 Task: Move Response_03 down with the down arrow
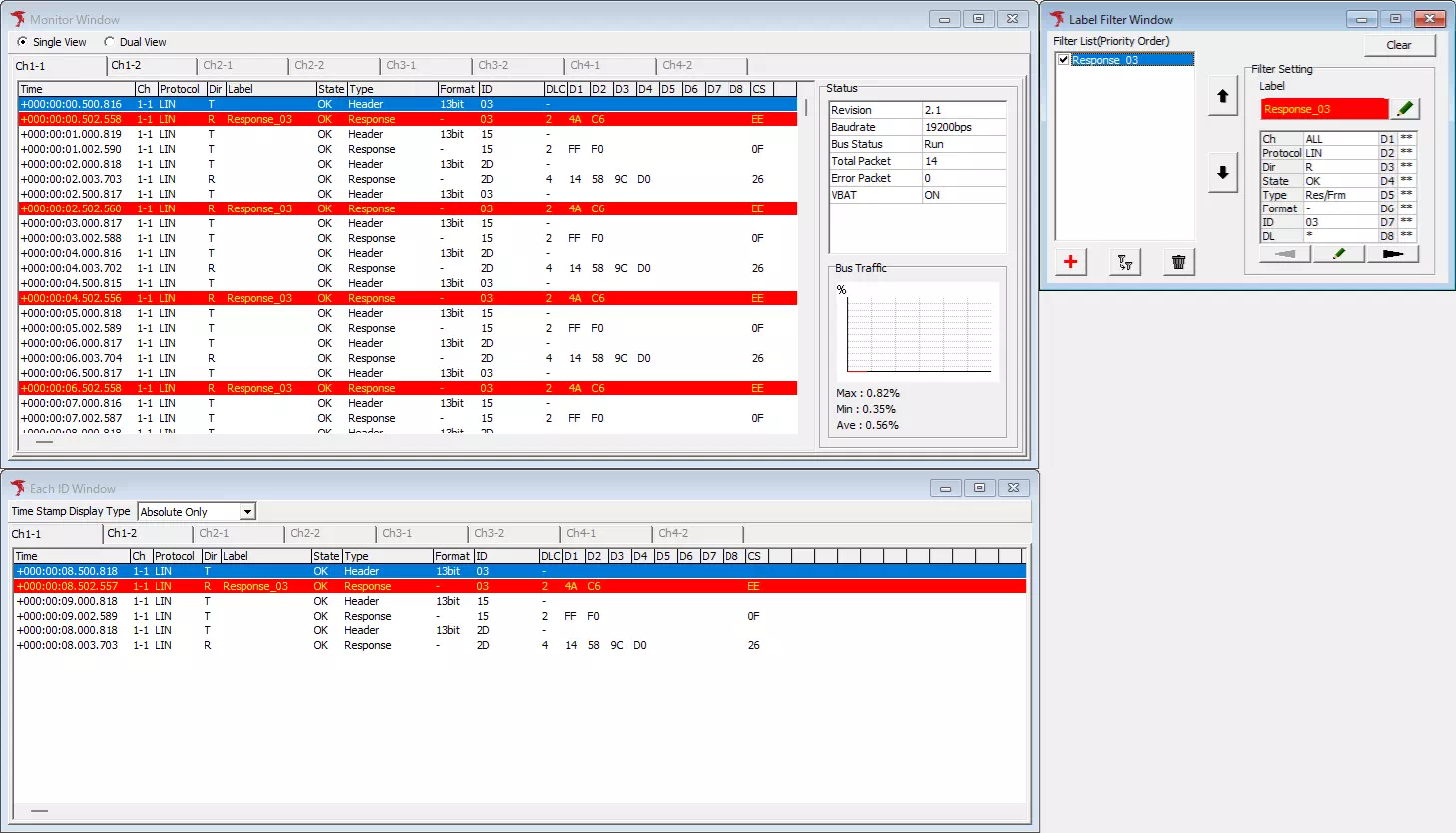(1221, 172)
